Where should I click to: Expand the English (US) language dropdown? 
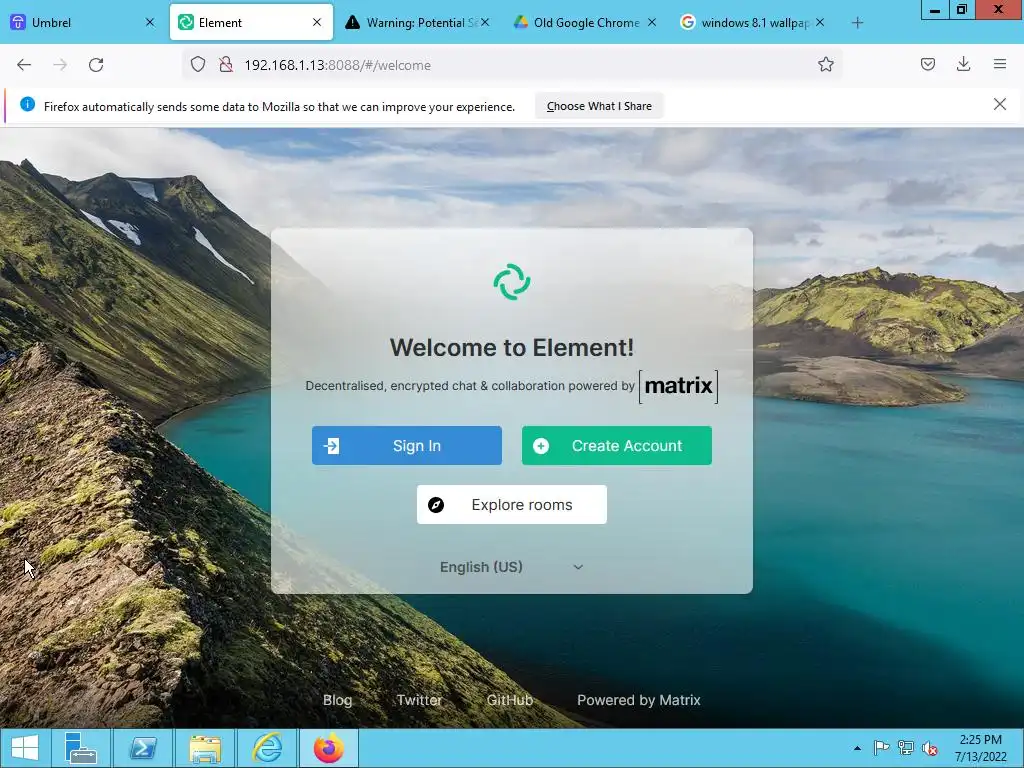512,567
